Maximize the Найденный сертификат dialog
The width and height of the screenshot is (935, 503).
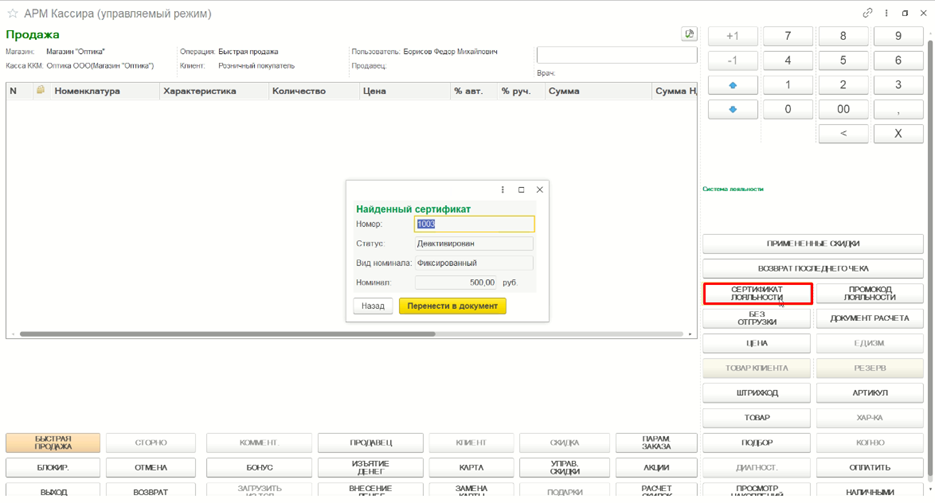(x=521, y=190)
